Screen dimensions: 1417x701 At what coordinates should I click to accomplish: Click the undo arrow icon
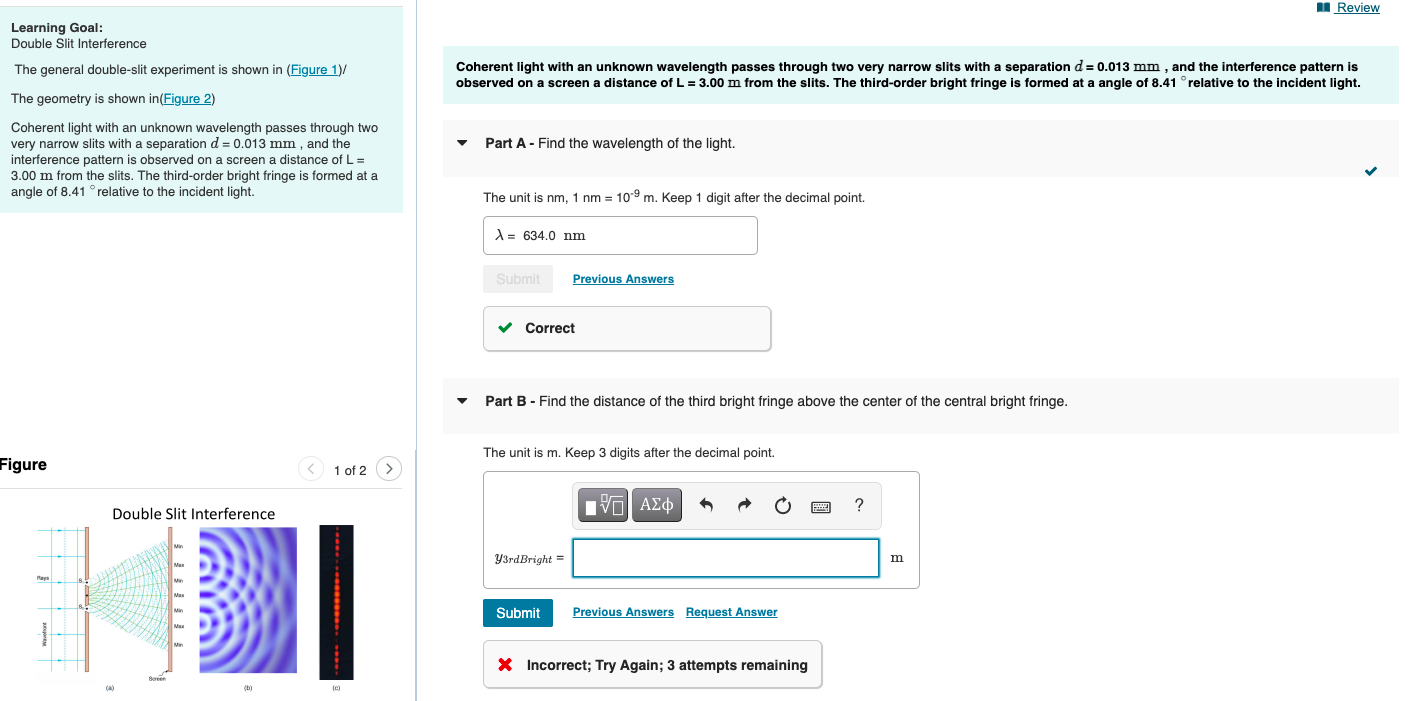pos(706,506)
